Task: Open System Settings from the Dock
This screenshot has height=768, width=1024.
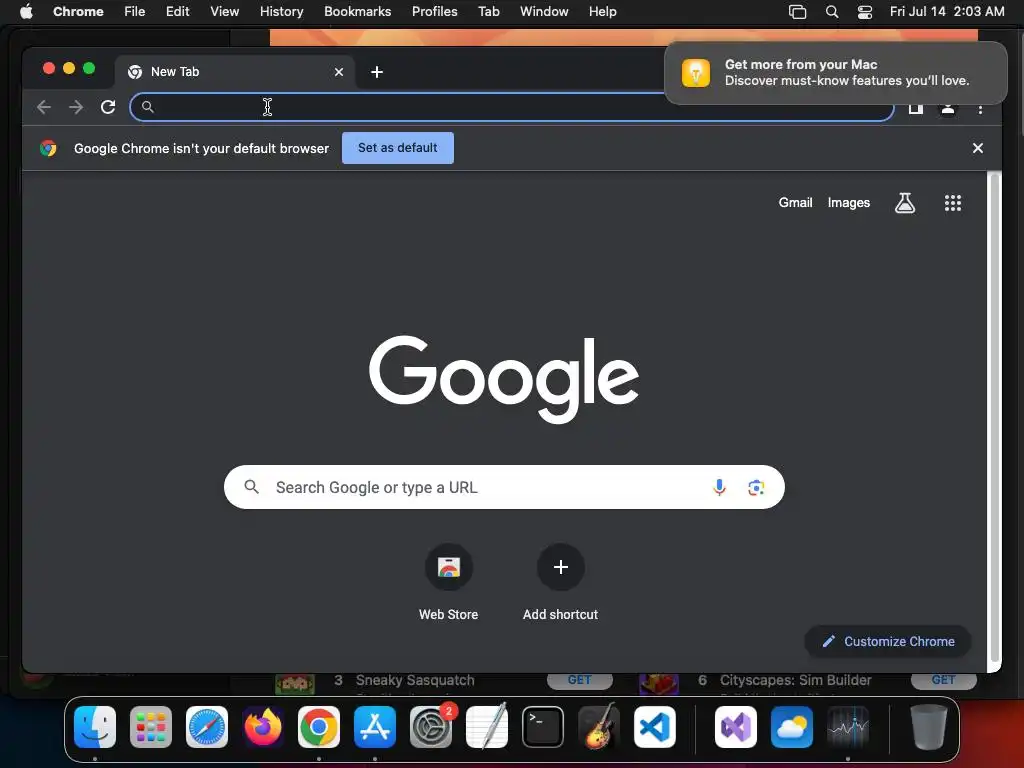Action: tap(431, 727)
